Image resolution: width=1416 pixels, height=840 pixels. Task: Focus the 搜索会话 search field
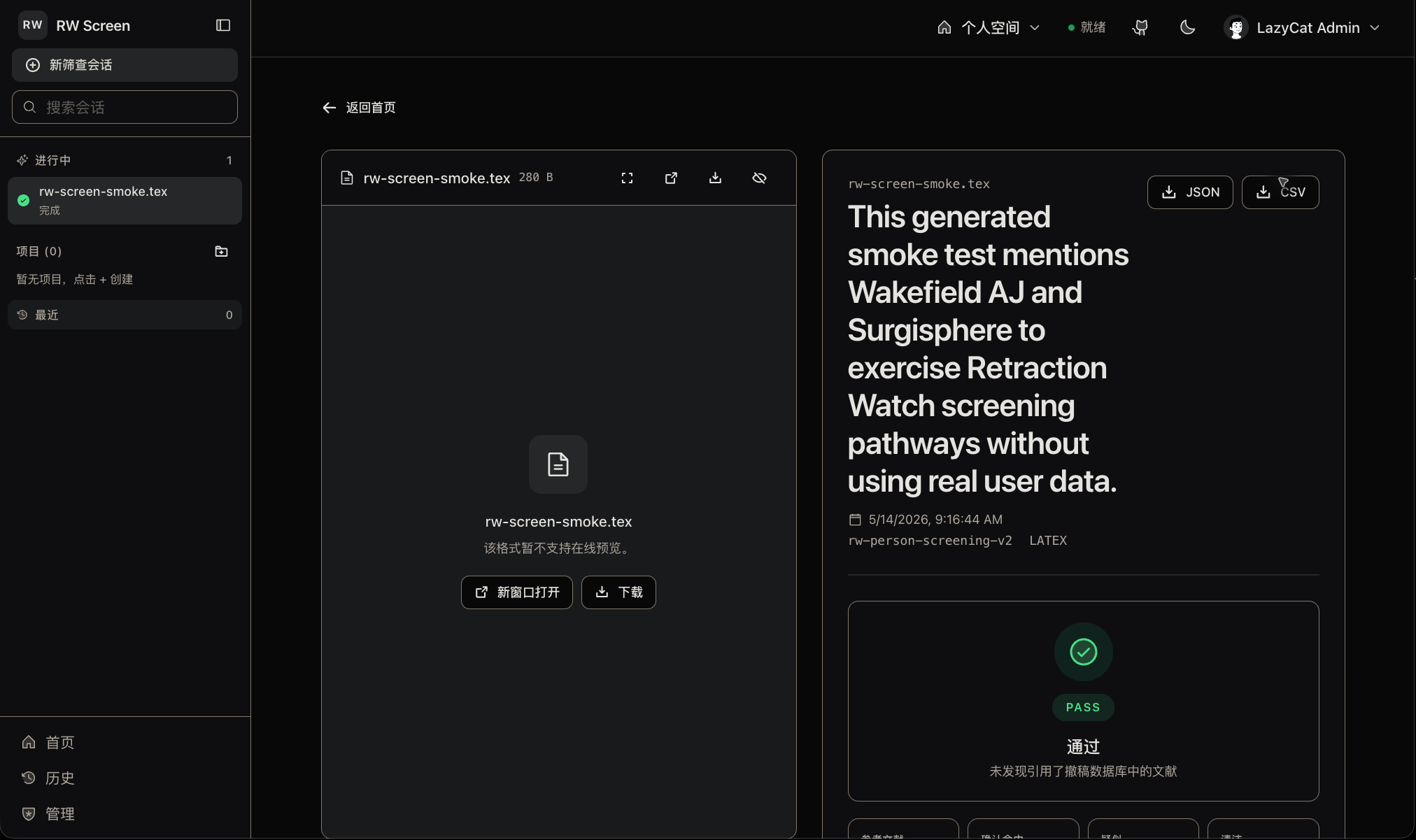coord(125,107)
